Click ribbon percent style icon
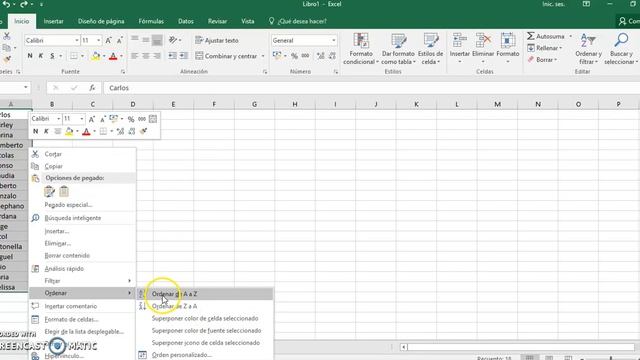The height and width of the screenshot is (360, 640). [294, 56]
